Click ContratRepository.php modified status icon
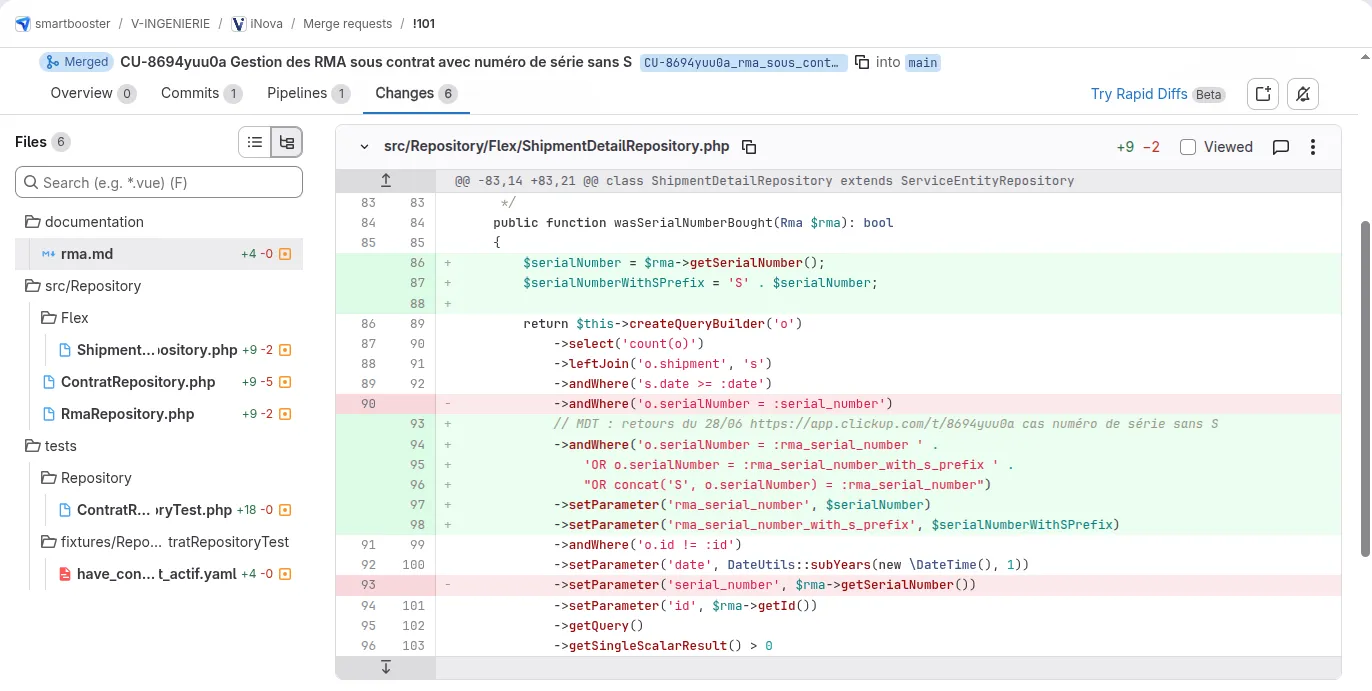 [285, 382]
